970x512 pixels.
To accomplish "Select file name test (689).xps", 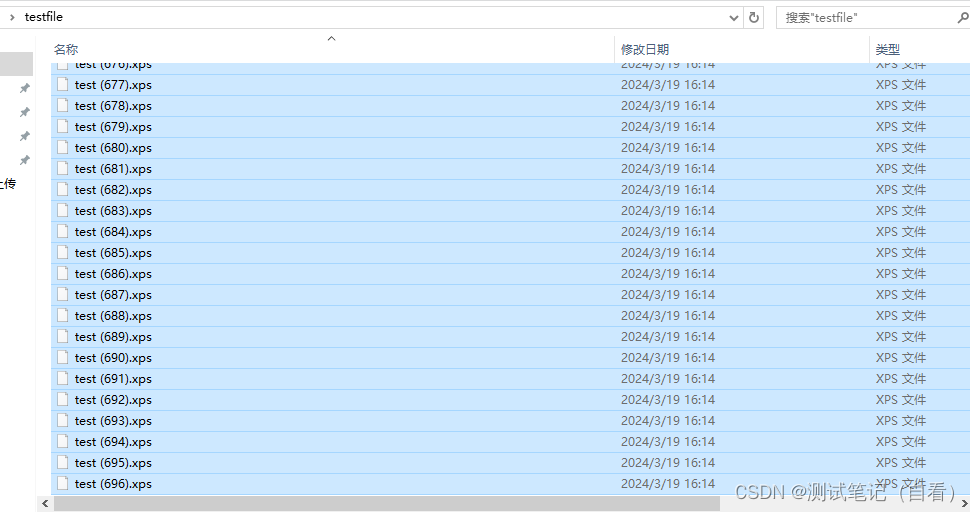I will tap(113, 337).
